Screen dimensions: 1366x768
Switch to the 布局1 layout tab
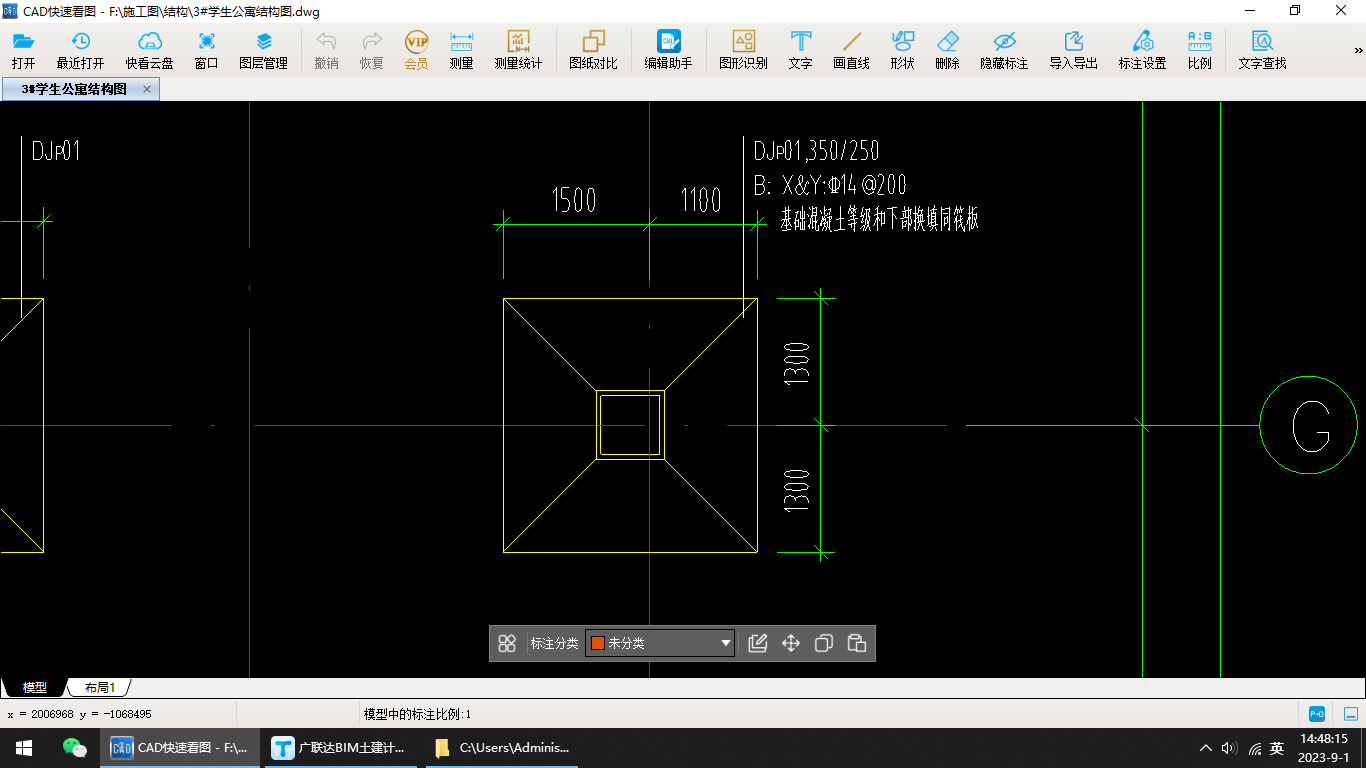pyautogui.click(x=100, y=688)
